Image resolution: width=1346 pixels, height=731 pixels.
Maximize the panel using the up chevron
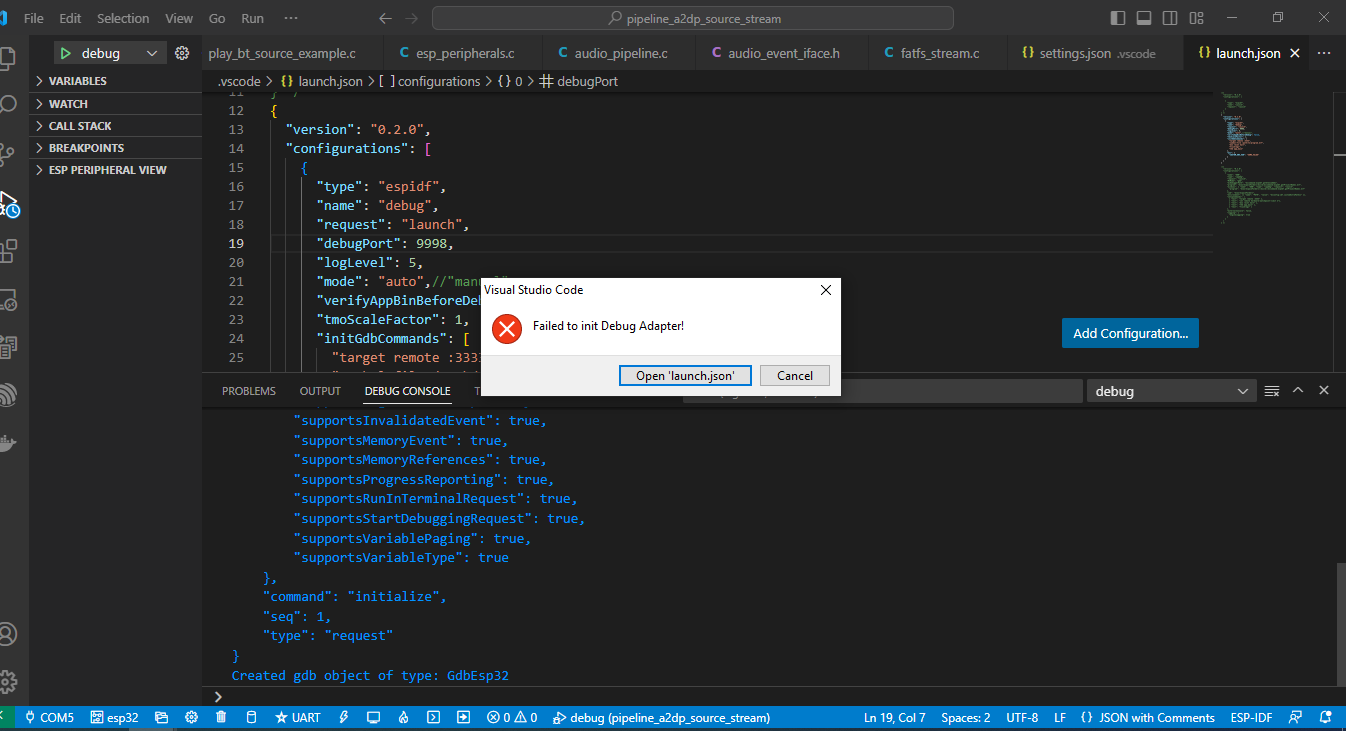pos(1298,390)
